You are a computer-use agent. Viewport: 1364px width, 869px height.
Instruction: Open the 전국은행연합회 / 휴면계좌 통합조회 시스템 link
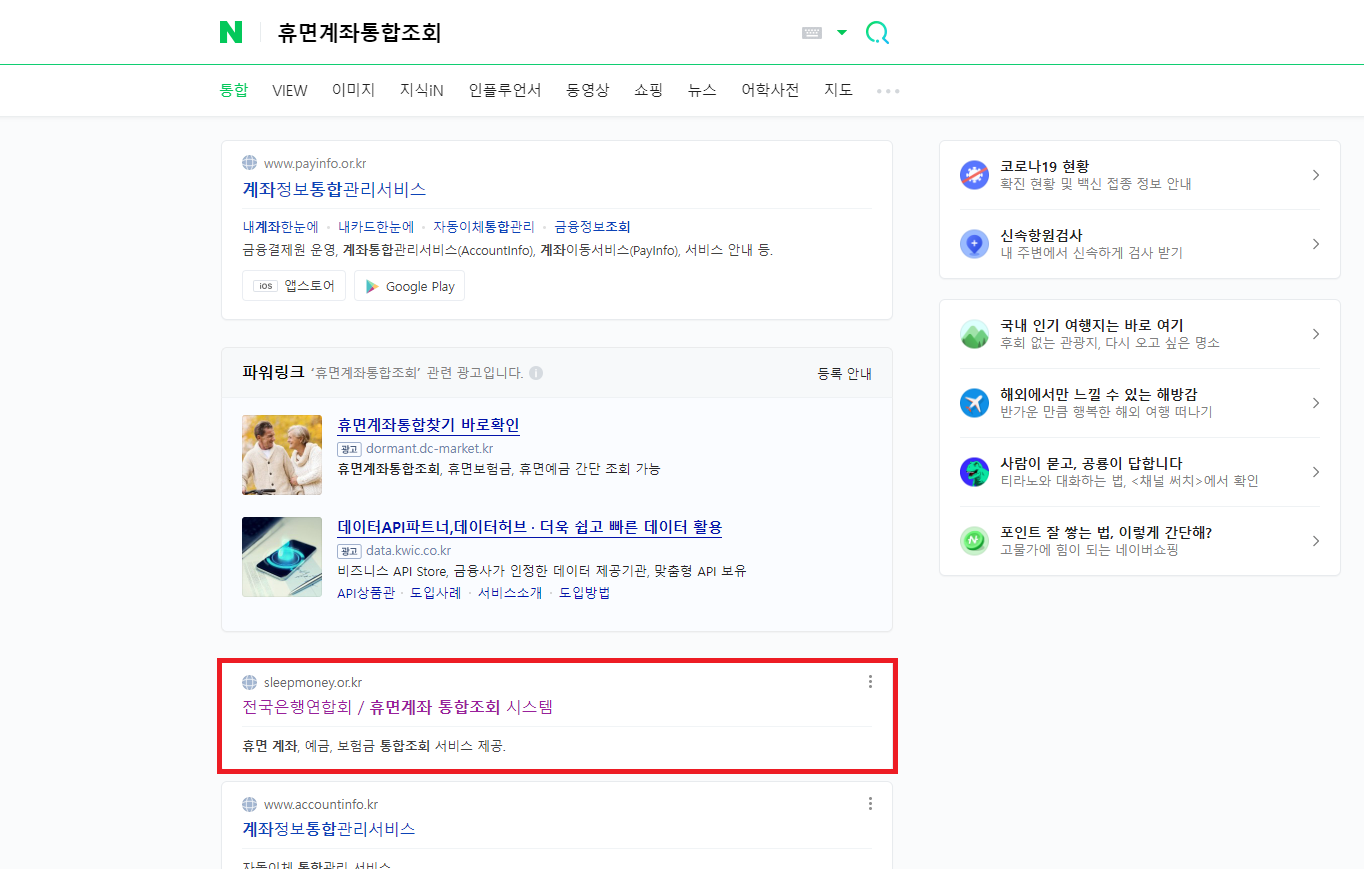[397, 707]
